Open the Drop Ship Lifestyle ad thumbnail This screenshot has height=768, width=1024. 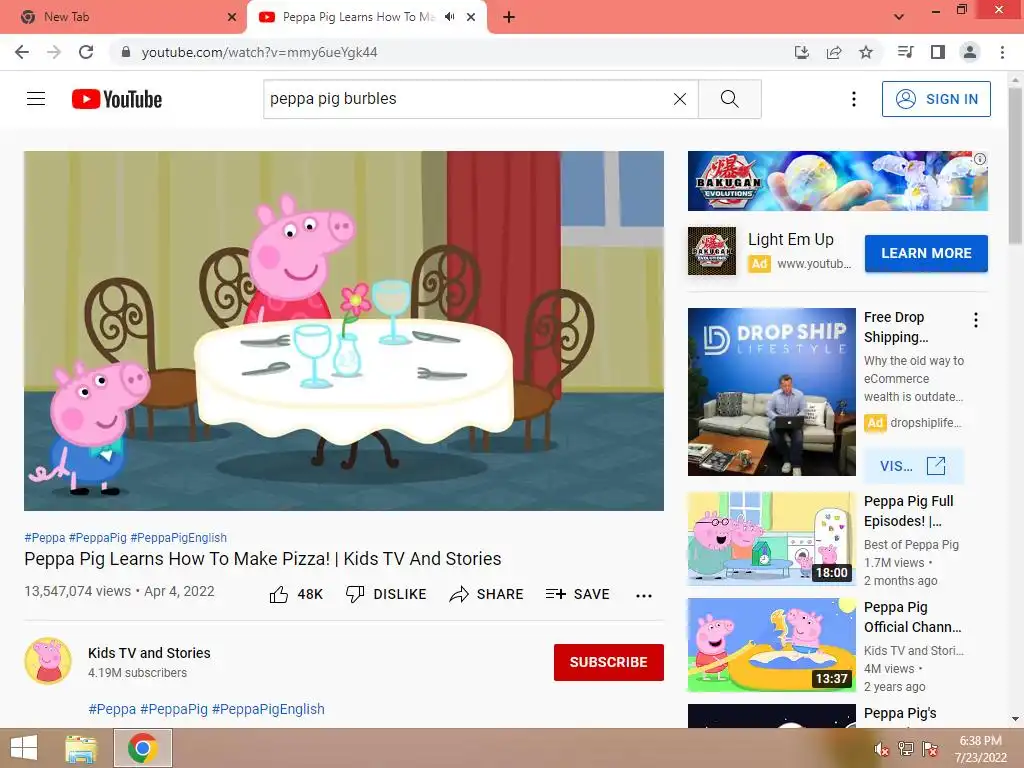[771, 392]
